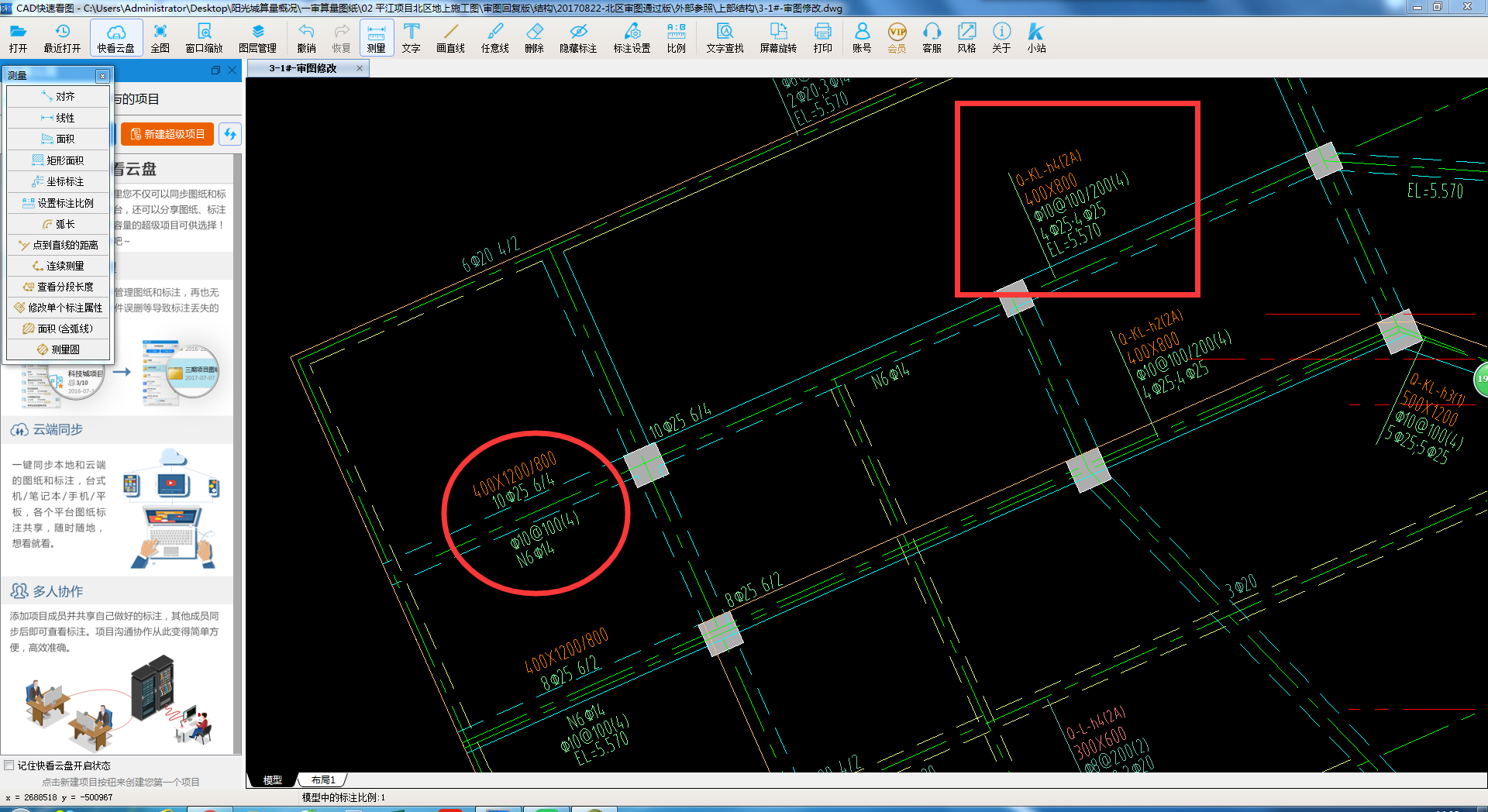Change interface style with 风格
Viewport: 1488px width, 812px height.
[x=966, y=37]
